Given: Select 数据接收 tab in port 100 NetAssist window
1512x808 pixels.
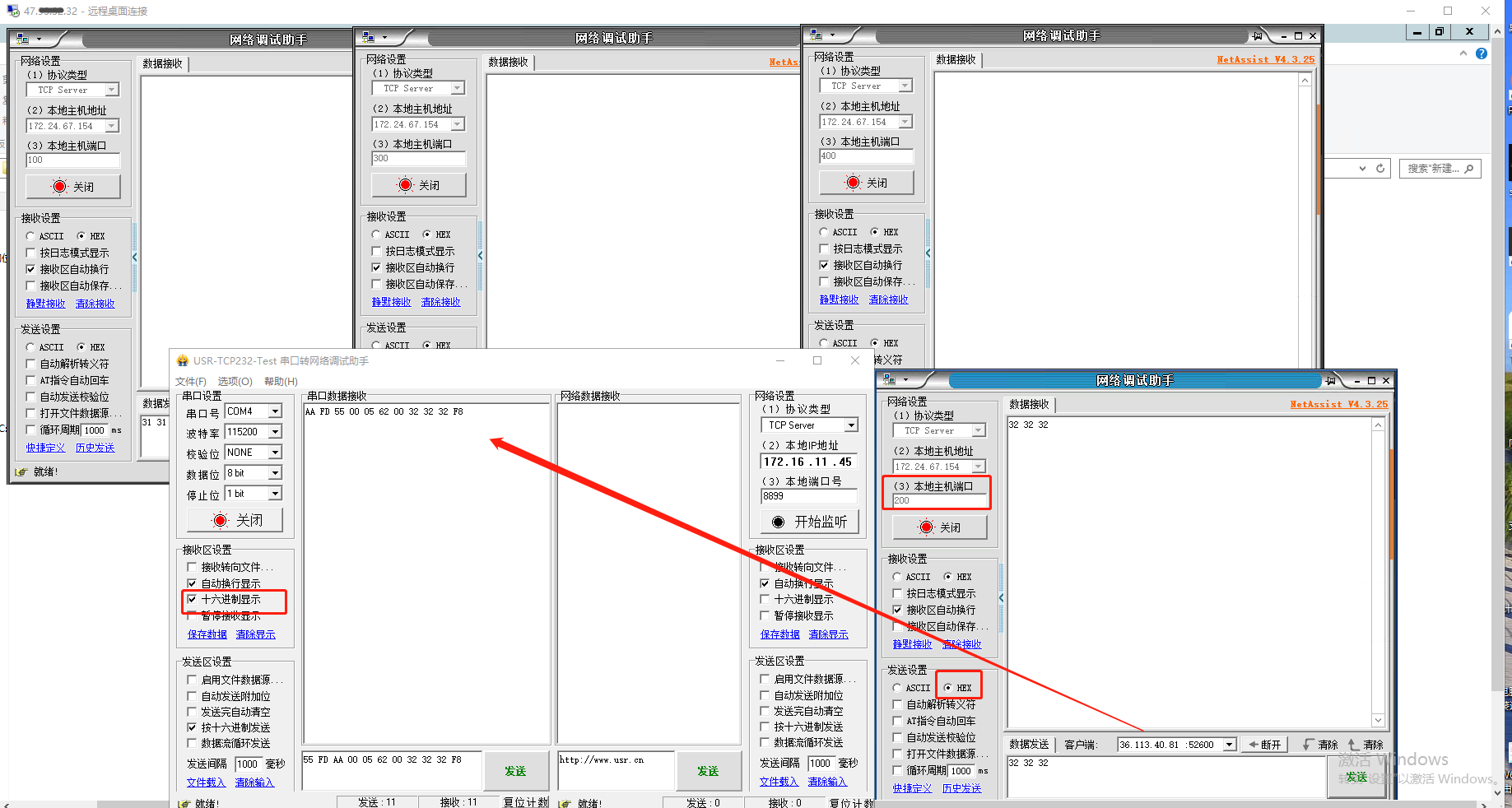Looking at the screenshot, I should (163, 63).
